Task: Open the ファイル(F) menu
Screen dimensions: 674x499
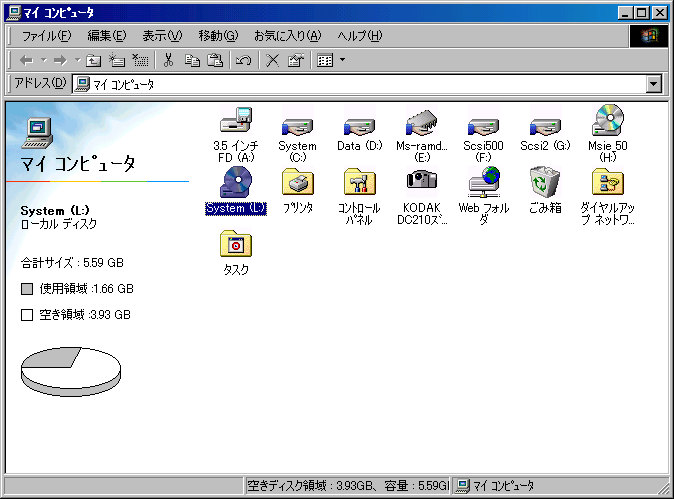Action: pos(46,36)
